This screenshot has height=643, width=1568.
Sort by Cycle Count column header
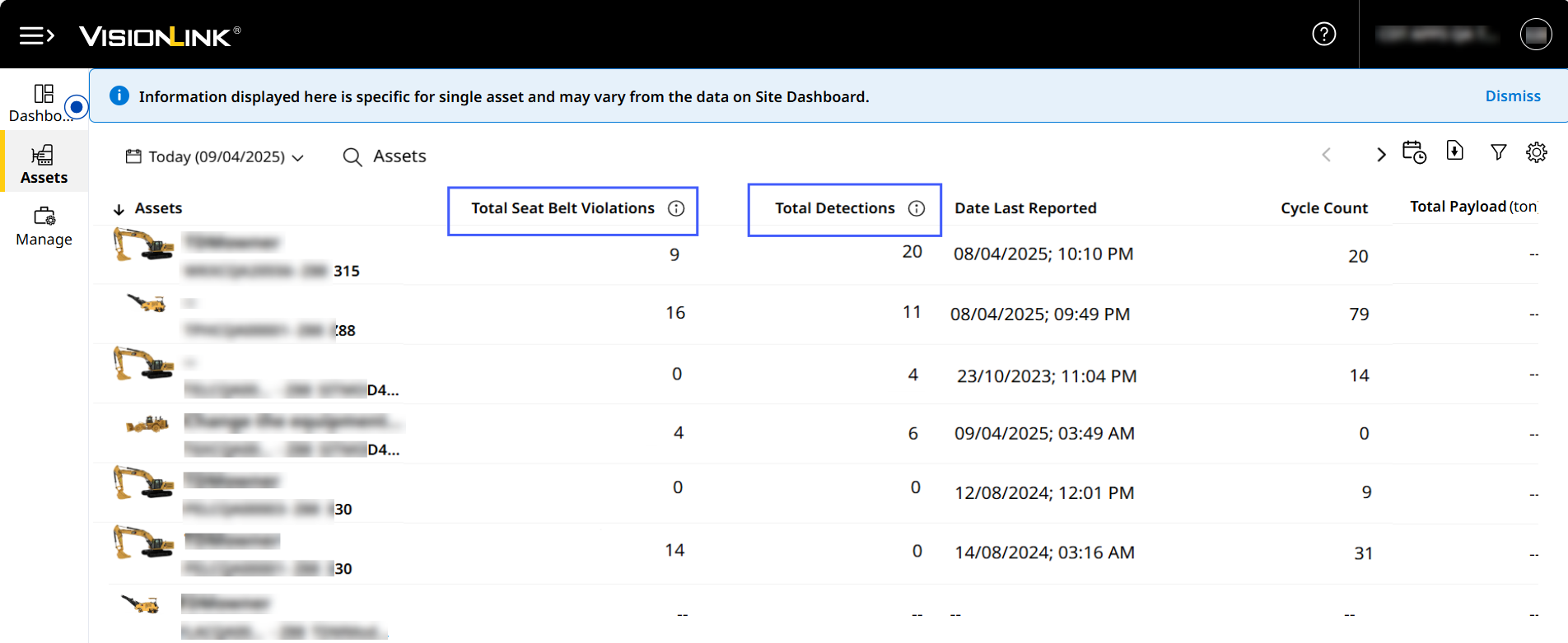click(x=1323, y=209)
